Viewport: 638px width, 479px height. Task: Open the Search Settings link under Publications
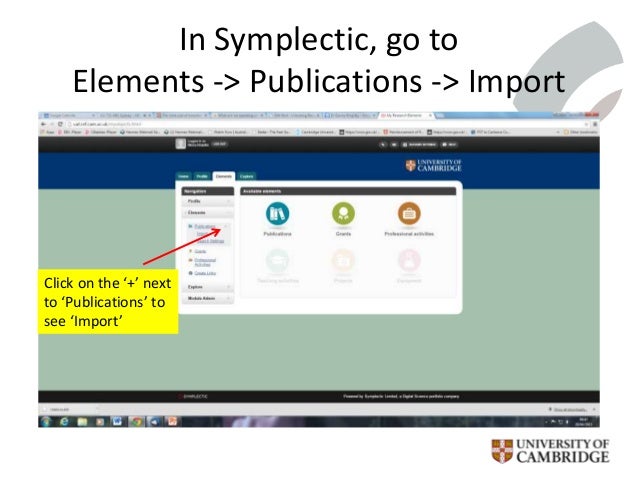[210, 241]
